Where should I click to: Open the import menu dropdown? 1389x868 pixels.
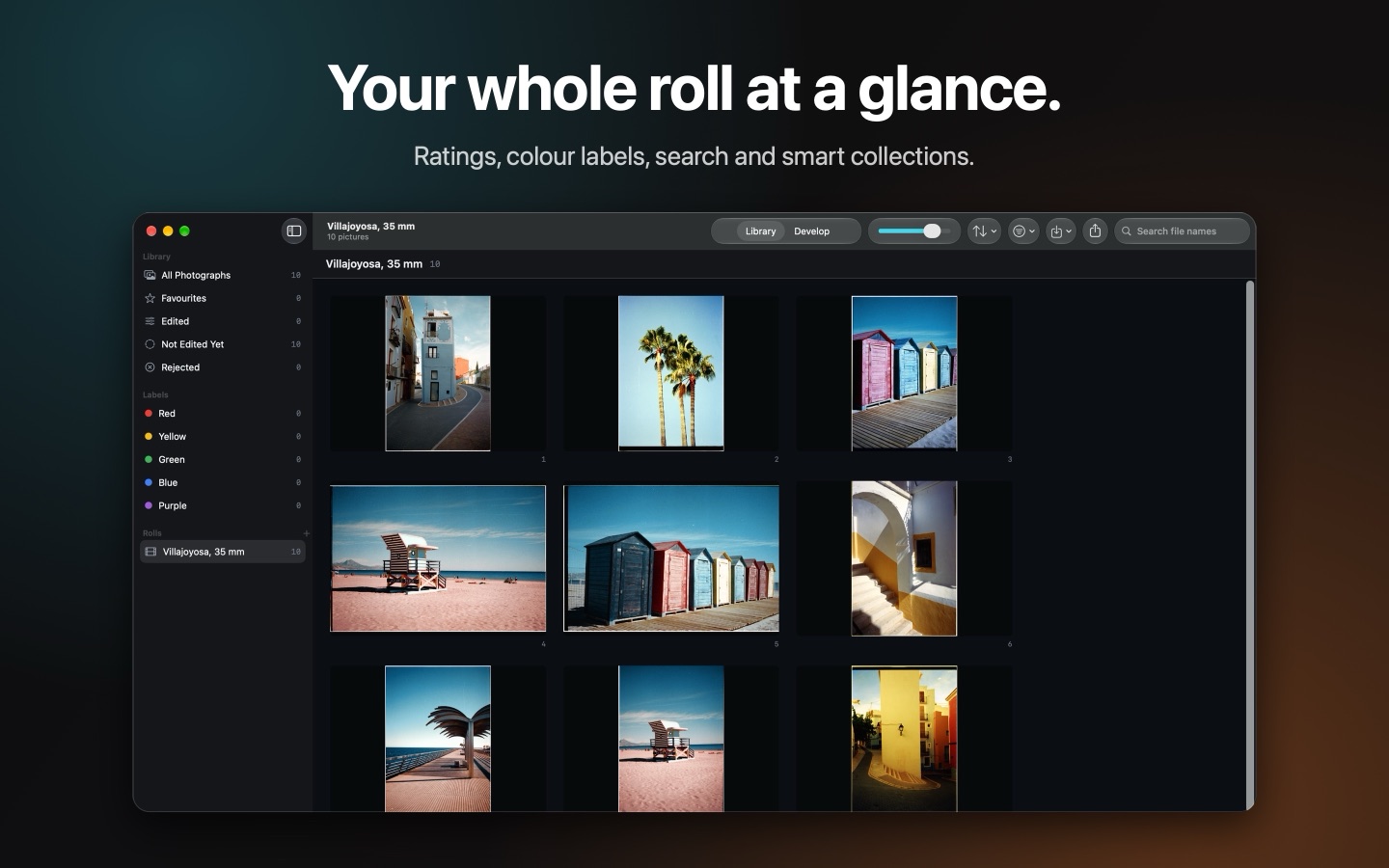pyautogui.click(x=1061, y=231)
